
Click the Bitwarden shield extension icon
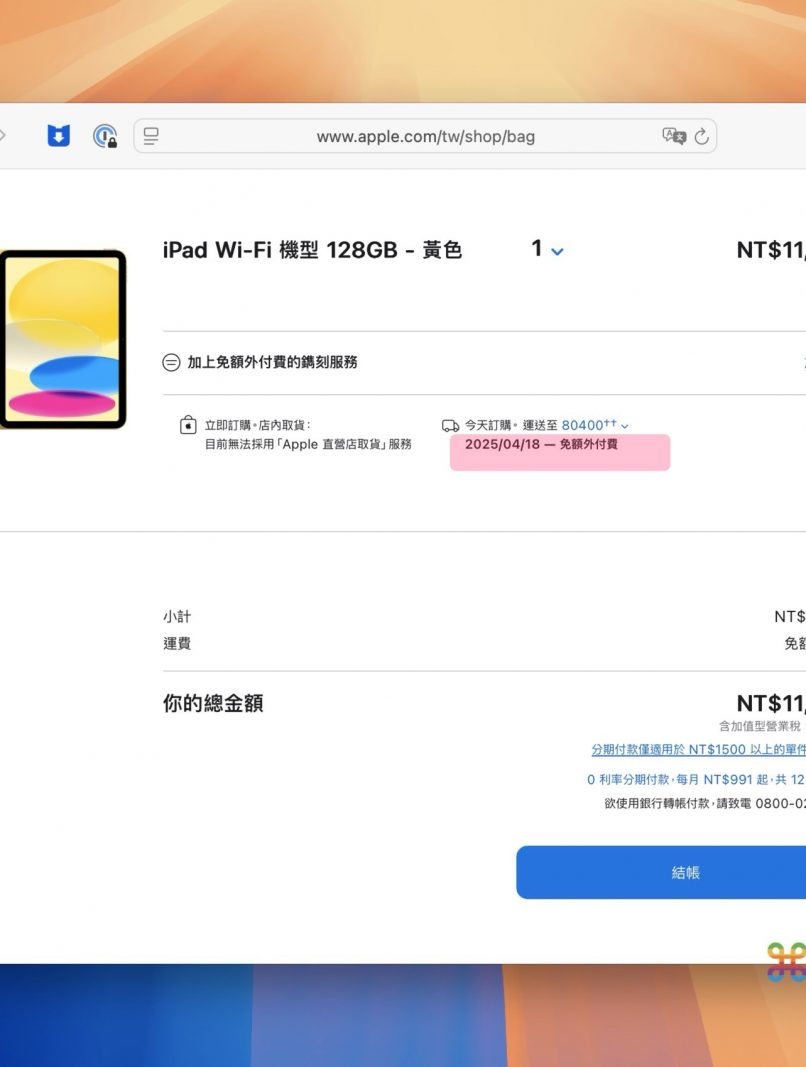[59, 136]
